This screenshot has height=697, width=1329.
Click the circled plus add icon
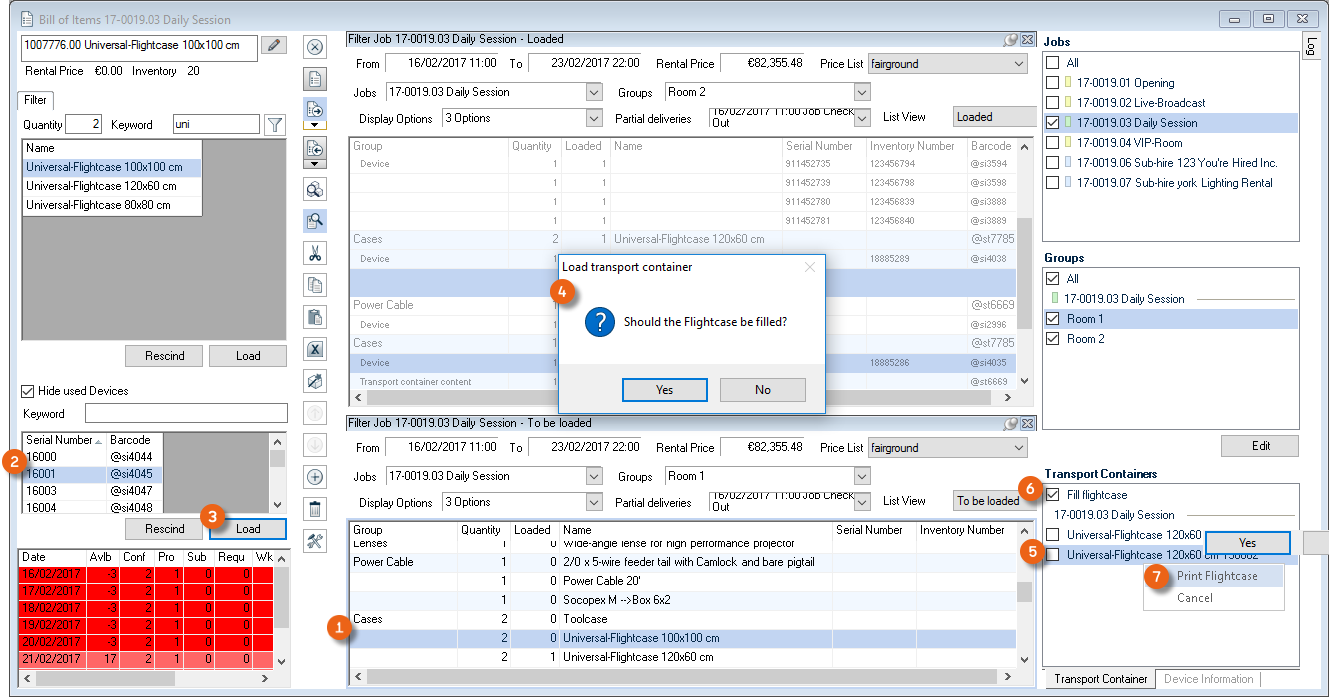pyautogui.click(x=314, y=477)
